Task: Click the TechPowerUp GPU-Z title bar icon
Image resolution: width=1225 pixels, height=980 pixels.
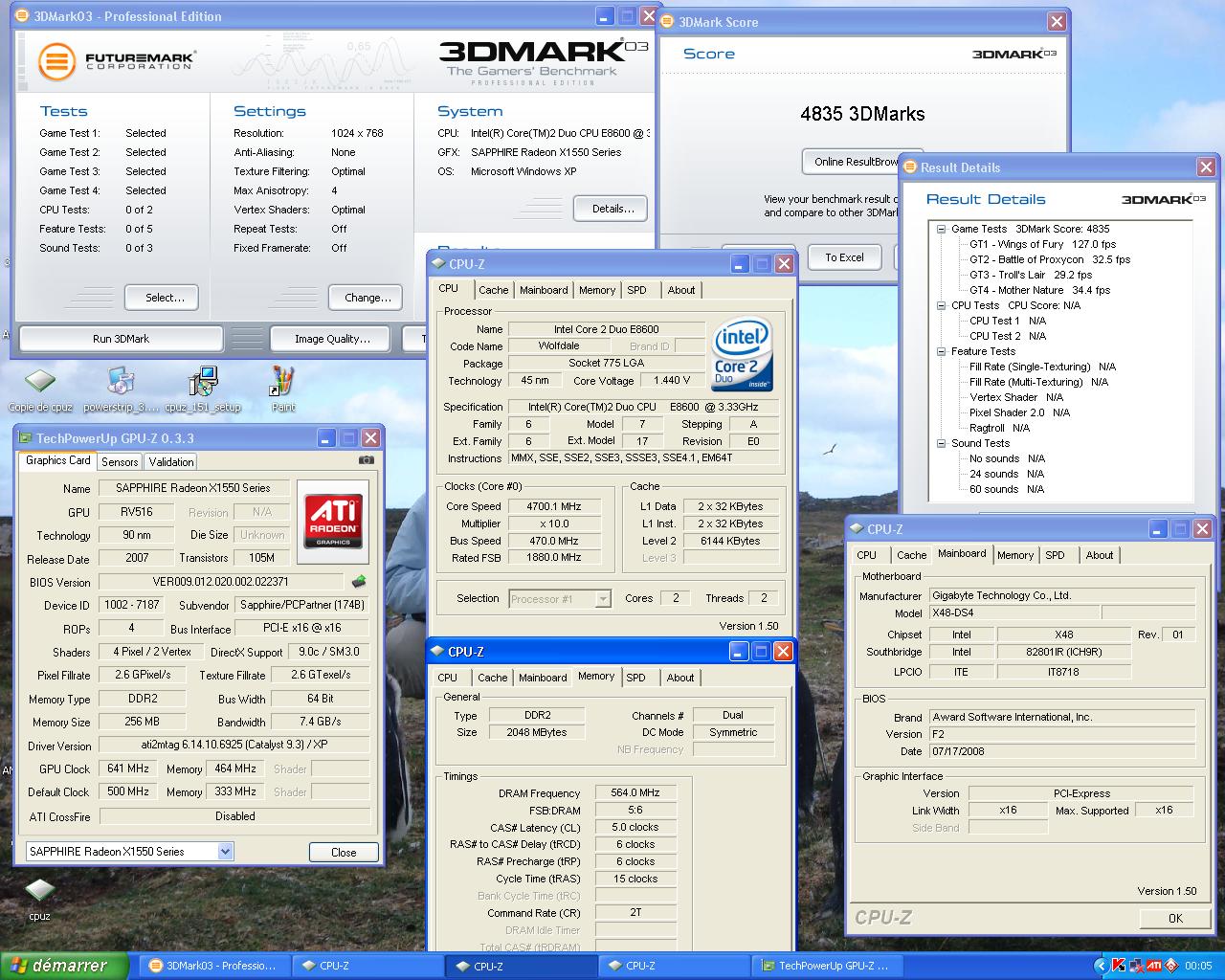Action: [26, 438]
